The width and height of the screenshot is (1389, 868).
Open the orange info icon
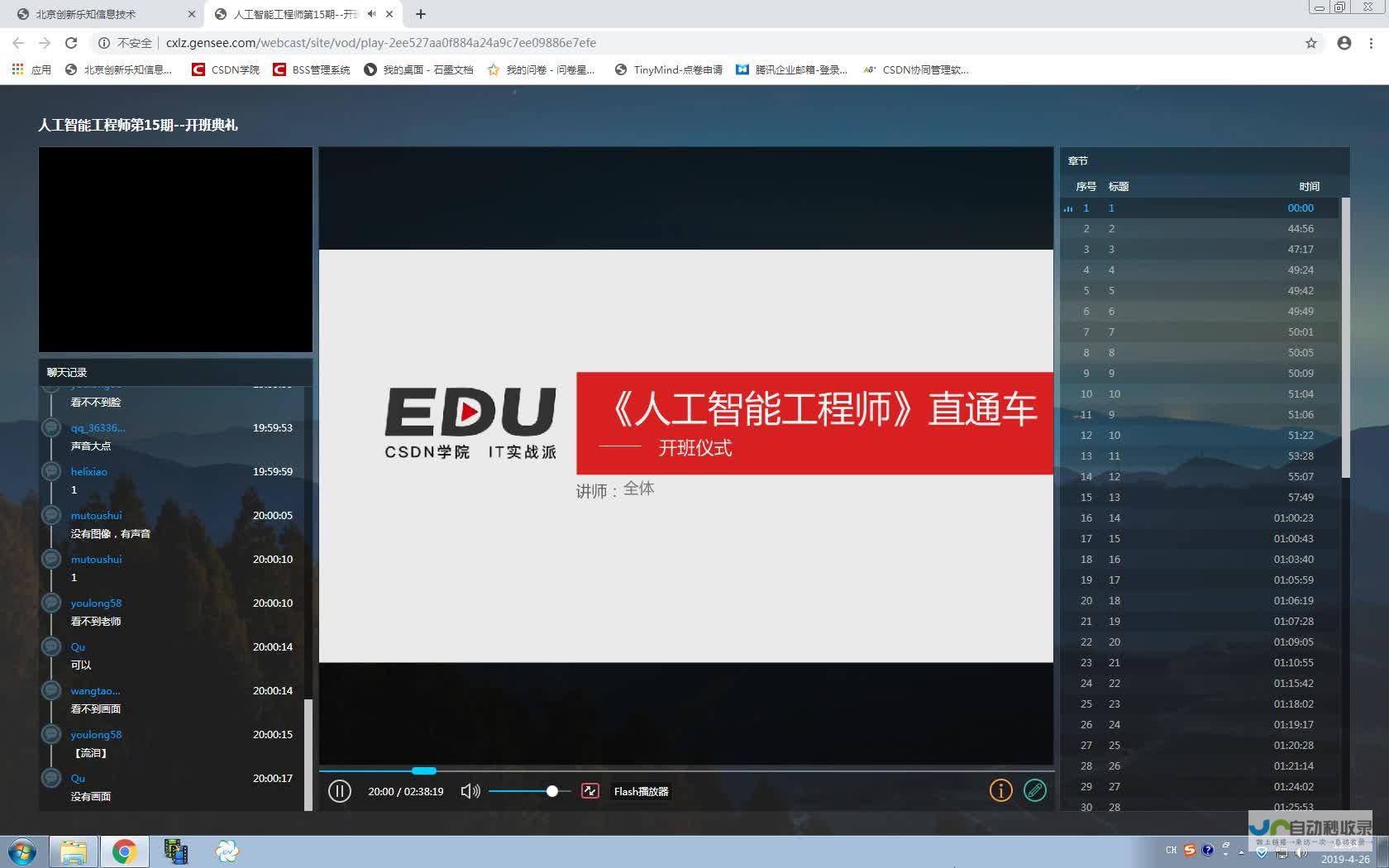(1000, 790)
